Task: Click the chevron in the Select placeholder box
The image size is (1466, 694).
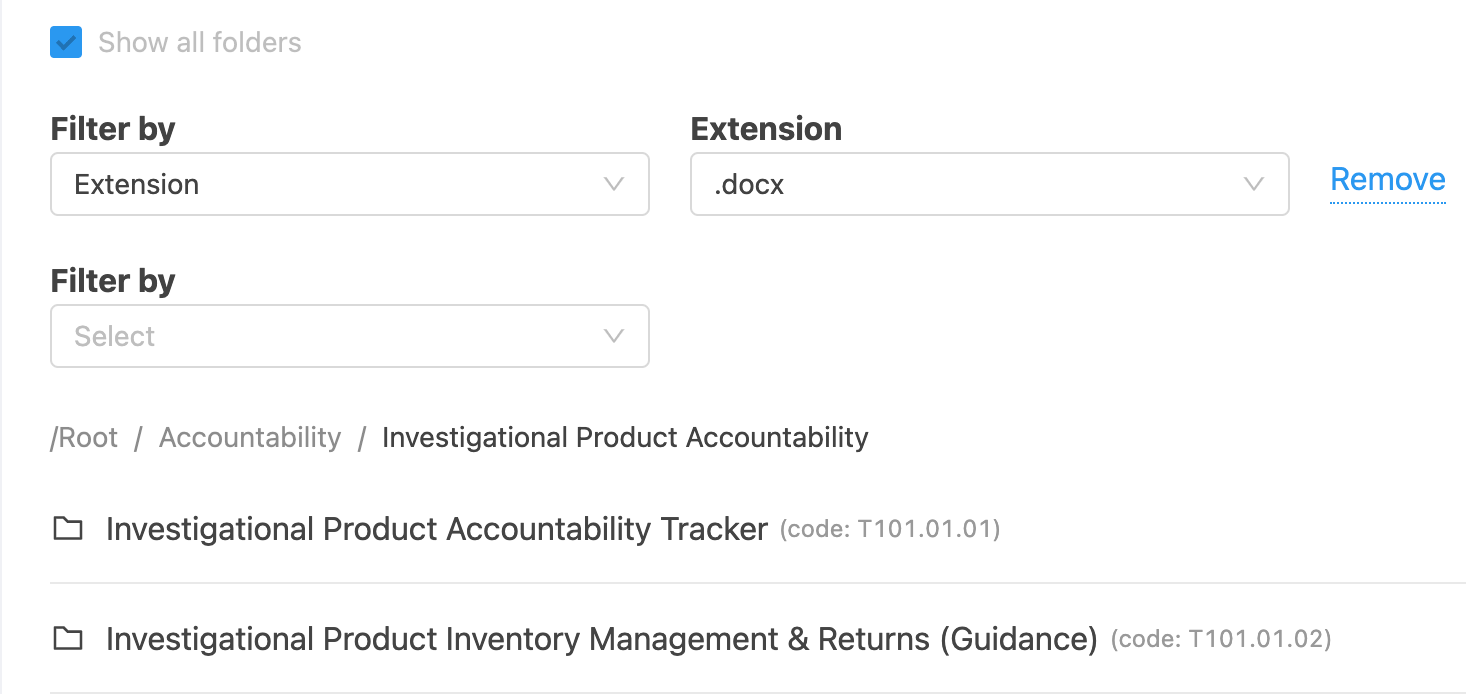Action: click(x=614, y=336)
